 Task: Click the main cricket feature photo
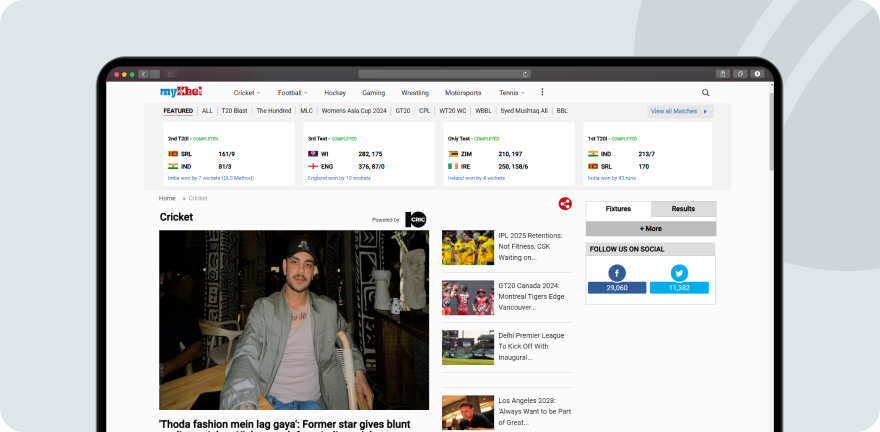tap(294, 320)
